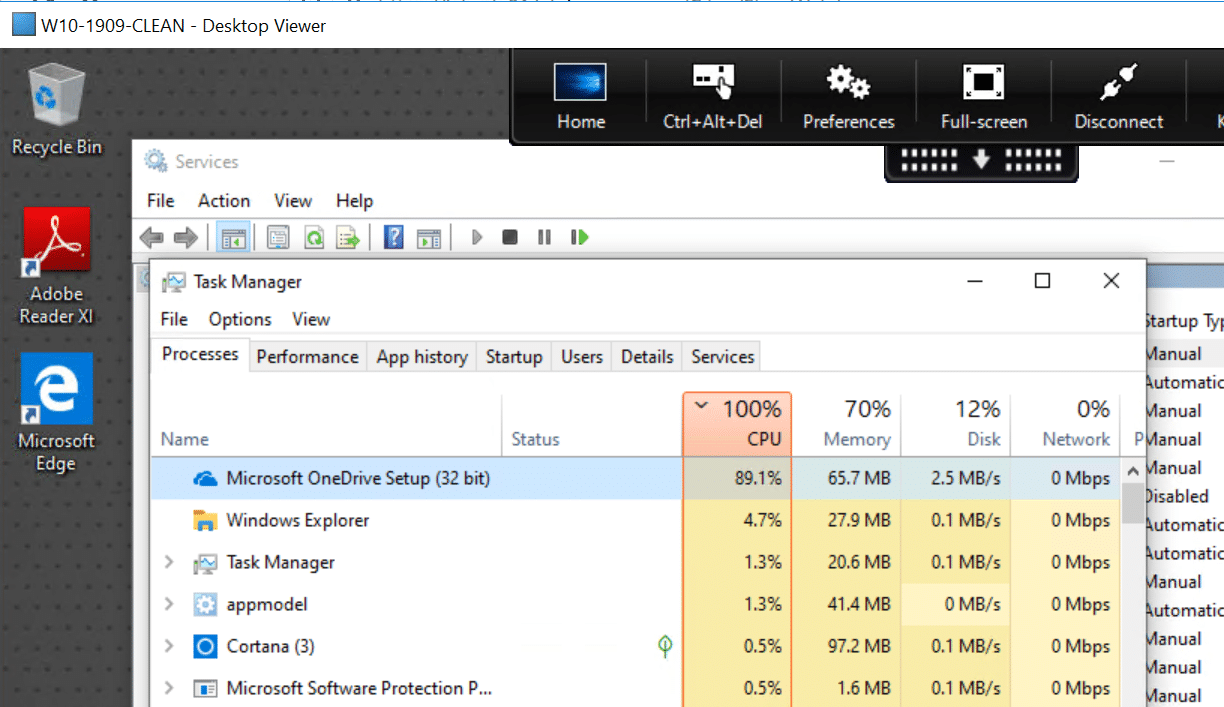Sort processes by Status column header
1224x707 pixels.
pos(591,424)
